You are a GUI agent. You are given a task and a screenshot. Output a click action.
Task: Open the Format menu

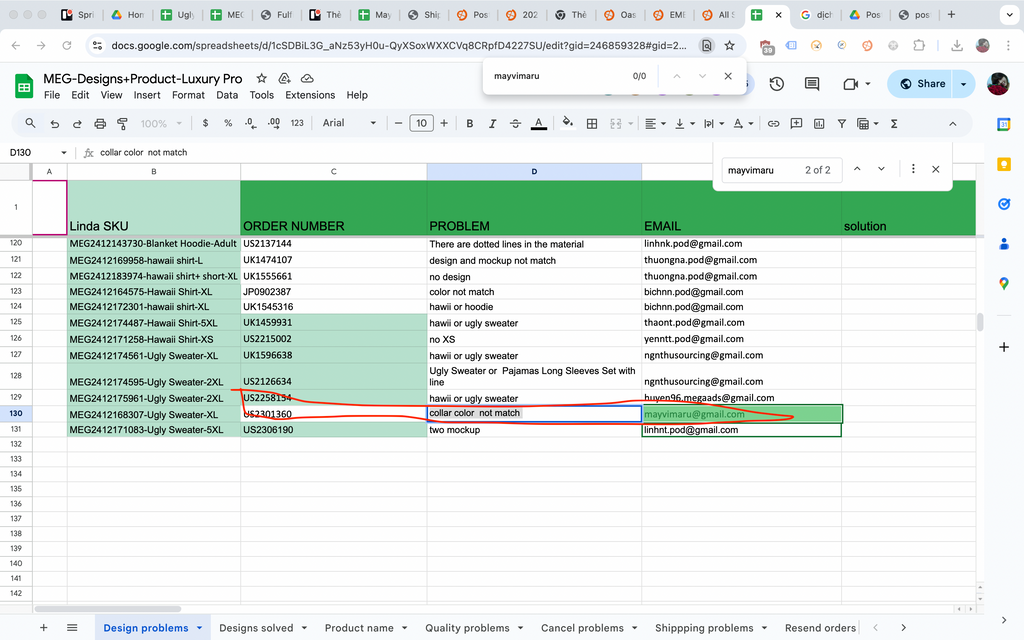click(x=188, y=95)
